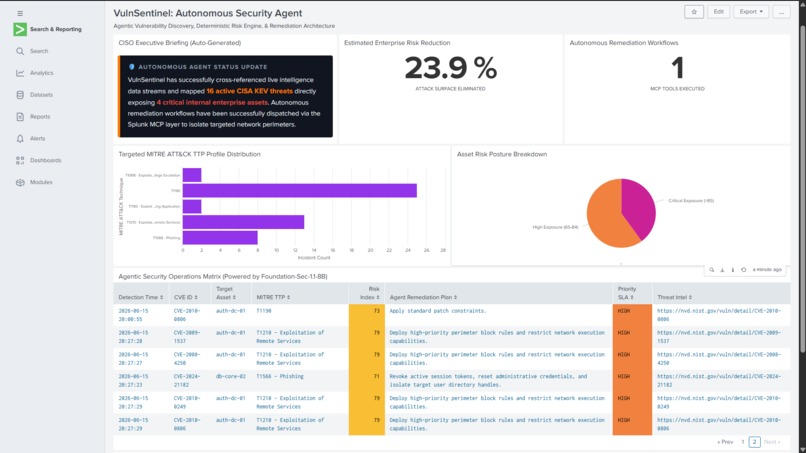Export the panel with the download icon
Viewport: 806px width, 453px height.
[722, 269]
